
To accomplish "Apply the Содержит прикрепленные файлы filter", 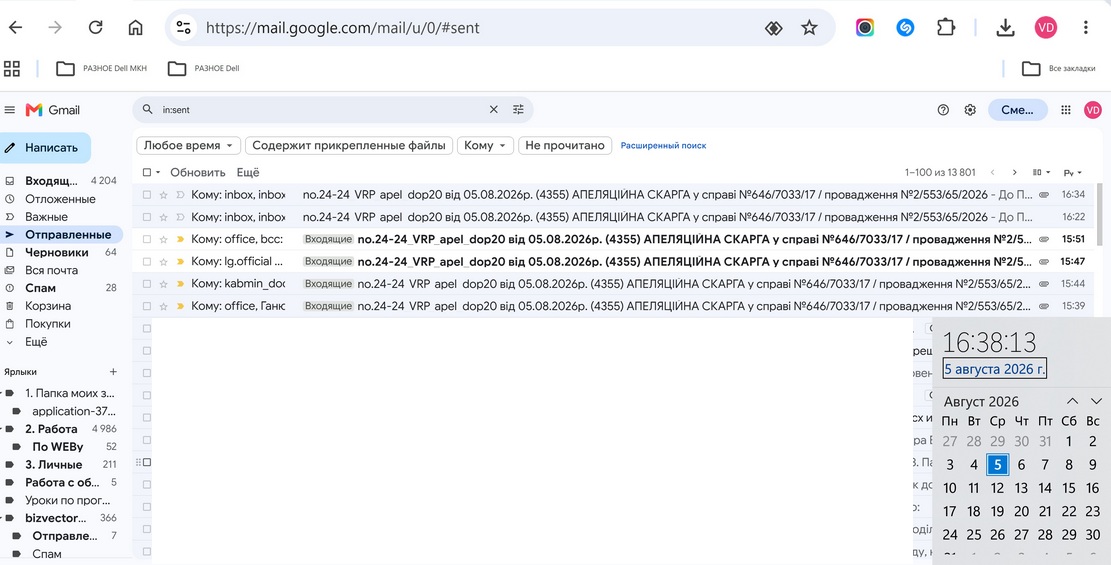I will [x=349, y=145].
